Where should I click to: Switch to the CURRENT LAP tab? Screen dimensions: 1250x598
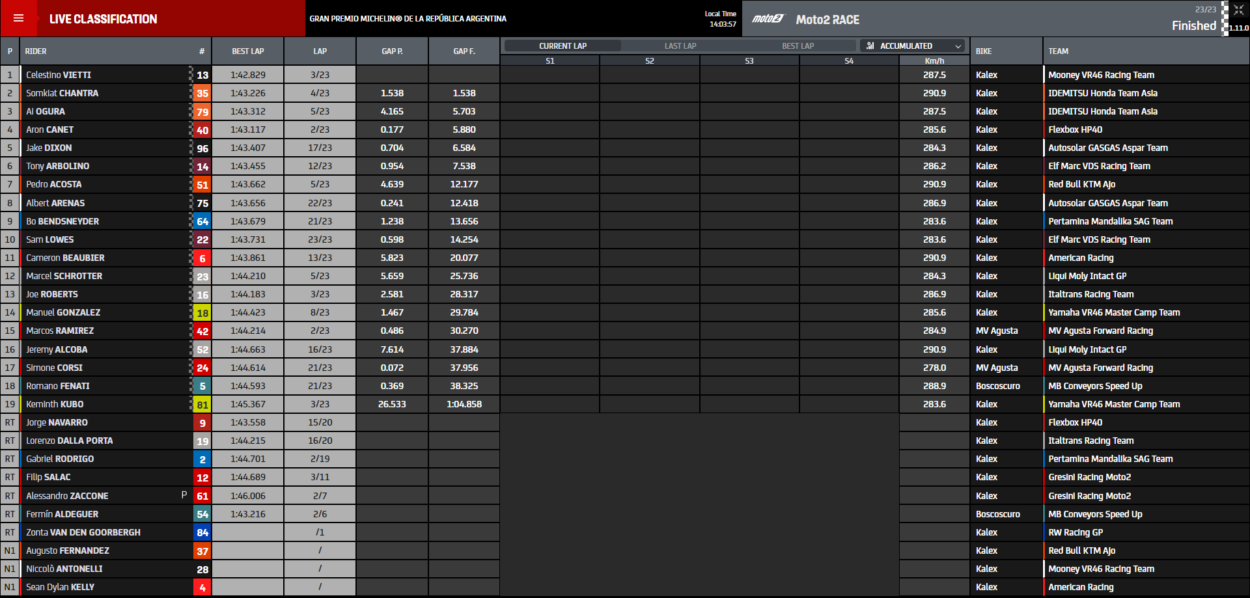tap(562, 46)
